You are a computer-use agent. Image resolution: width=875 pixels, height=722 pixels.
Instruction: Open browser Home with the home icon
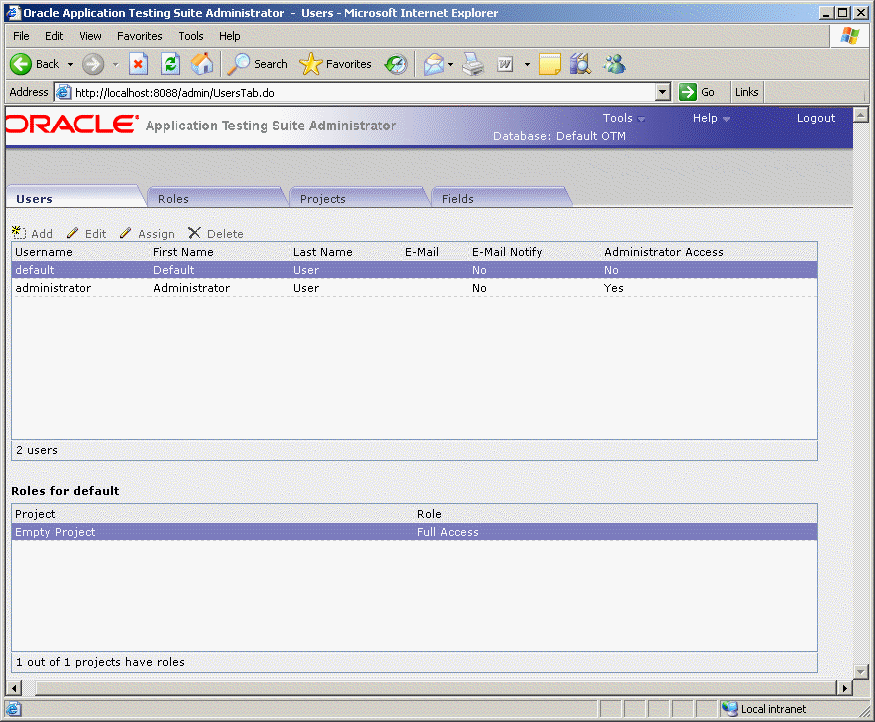(202, 63)
